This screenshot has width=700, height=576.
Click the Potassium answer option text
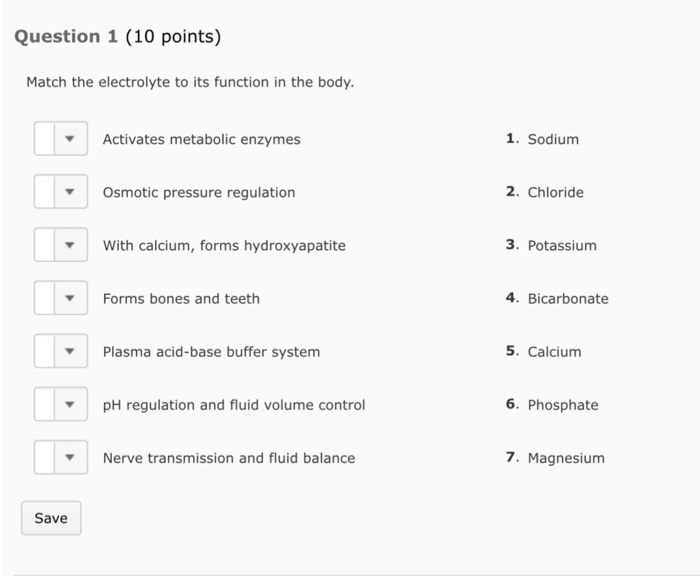pos(562,245)
